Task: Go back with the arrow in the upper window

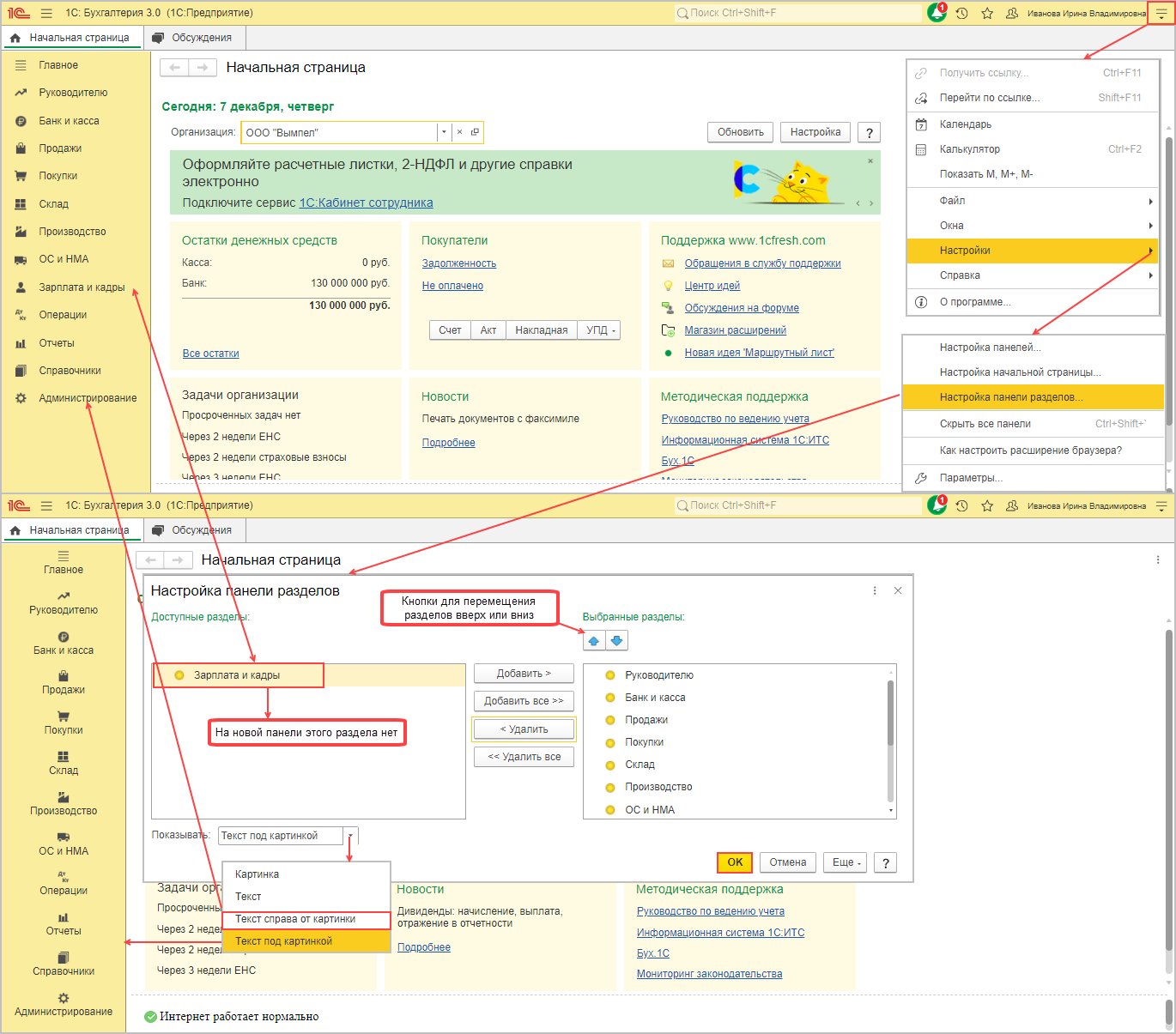Action: 174,68
